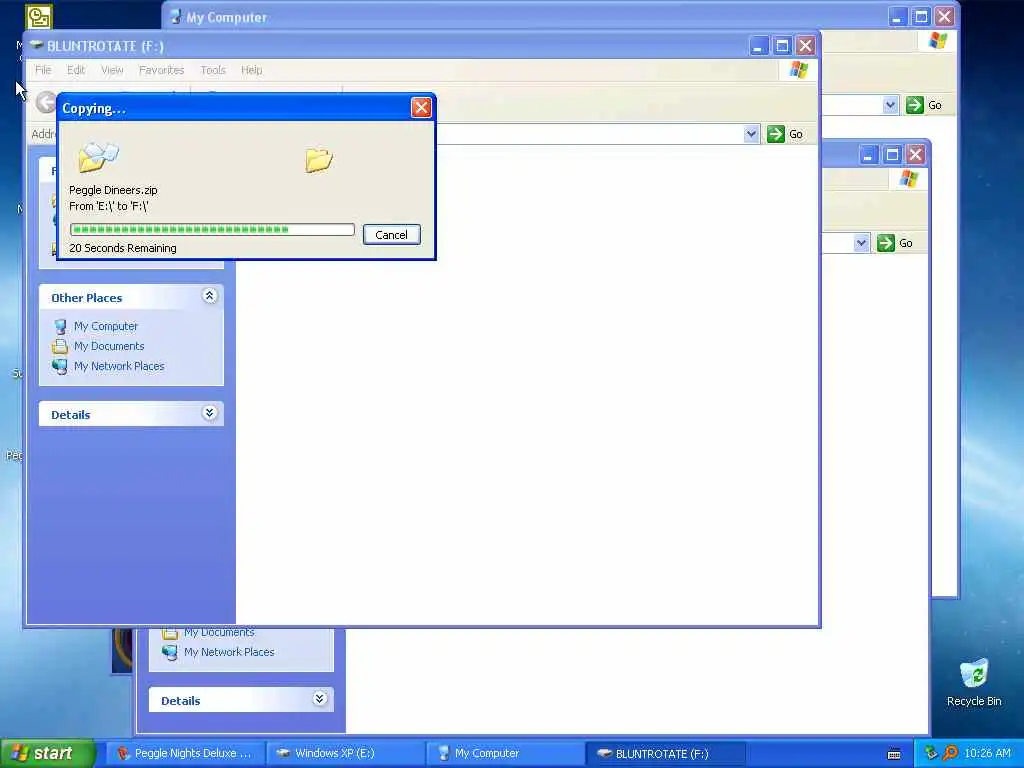Click My Network Places icon in Windows XP (E:) sidebar
The image size is (1024, 768).
170,652
